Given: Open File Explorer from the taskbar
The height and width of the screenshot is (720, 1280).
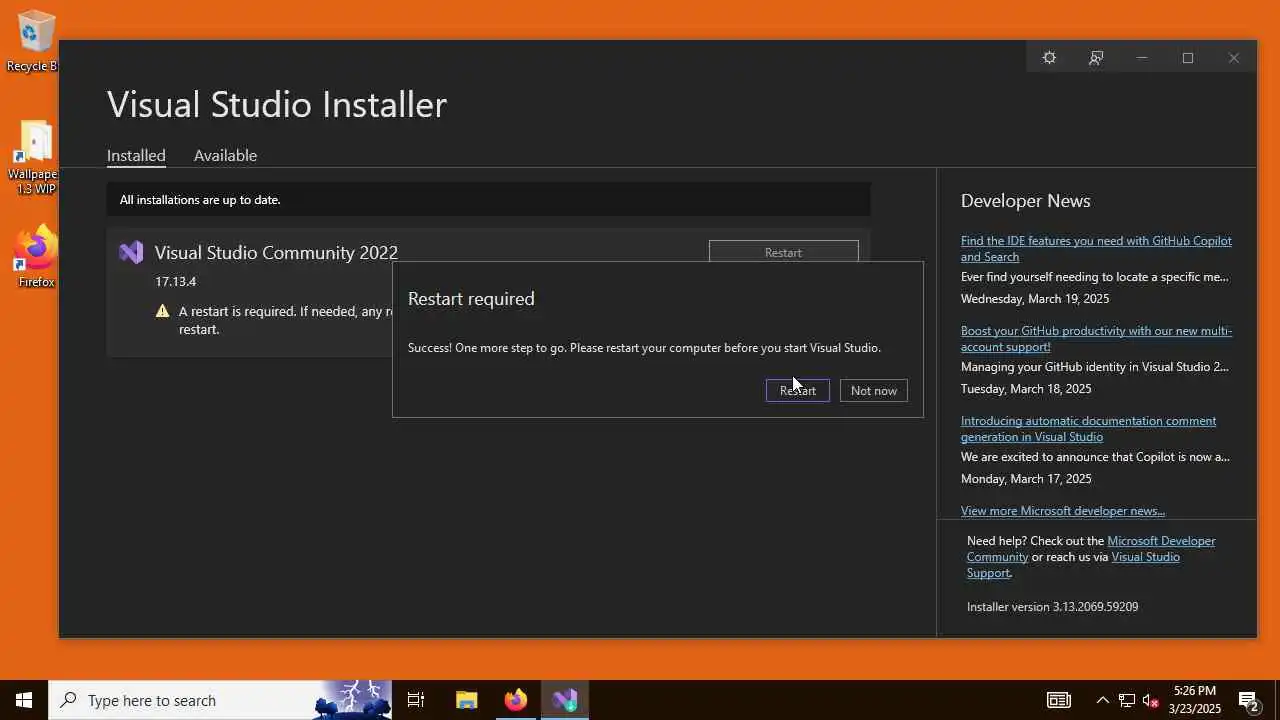Looking at the screenshot, I should pos(467,700).
